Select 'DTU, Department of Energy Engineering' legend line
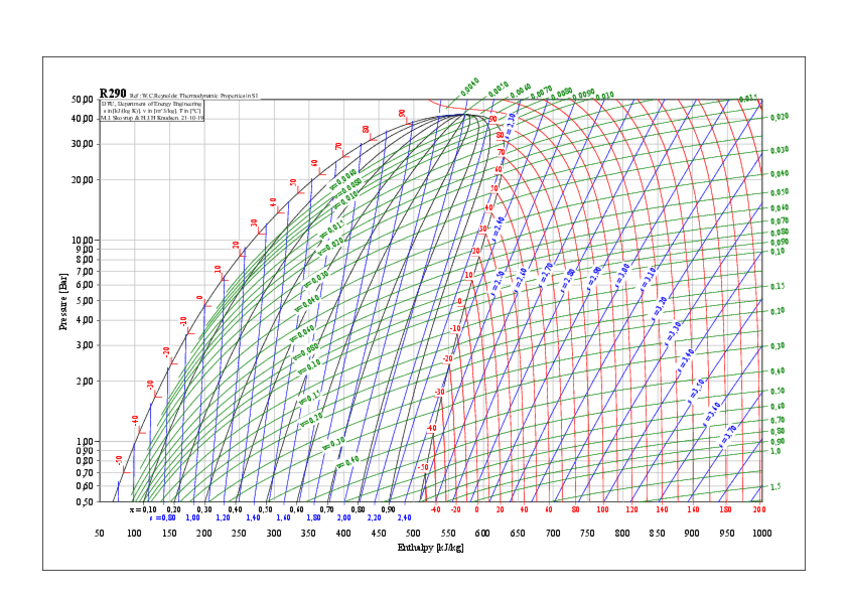The height and width of the screenshot is (599, 848). pyautogui.click(x=151, y=103)
